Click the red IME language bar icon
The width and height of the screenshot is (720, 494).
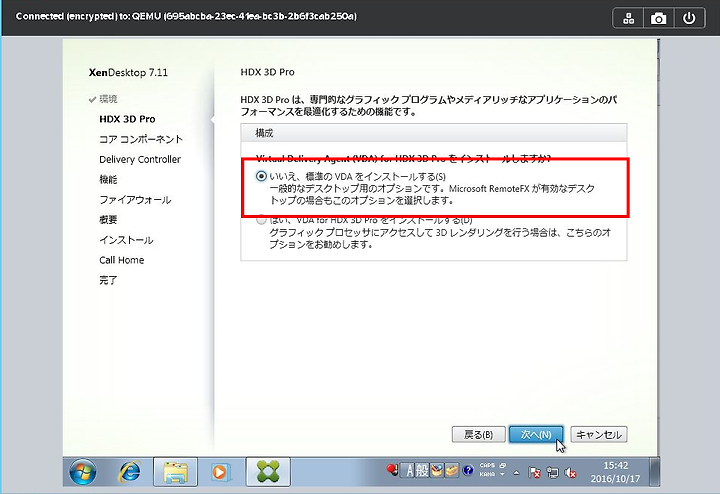click(x=392, y=470)
